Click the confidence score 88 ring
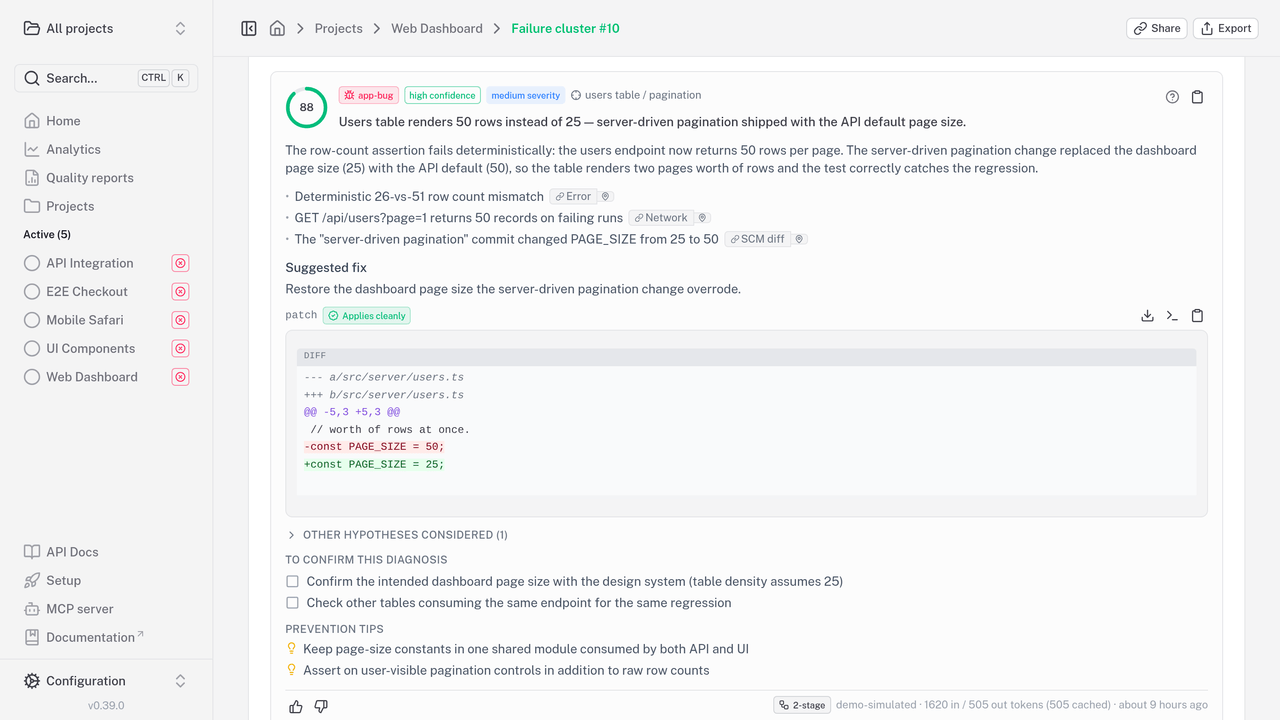Image resolution: width=1280 pixels, height=720 pixels. tap(306, 107)
